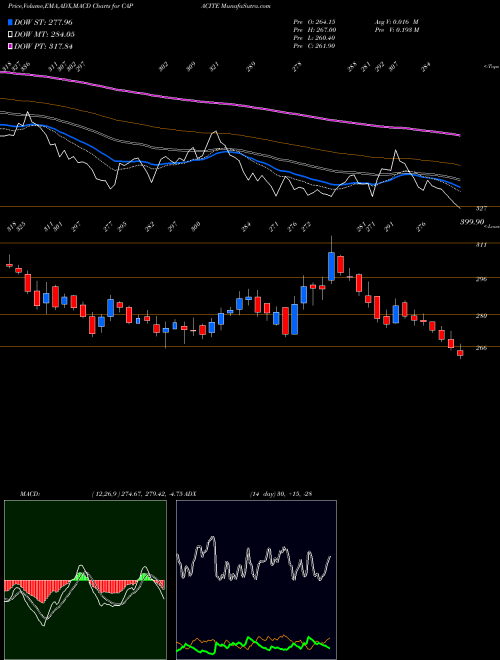Click the 311 price level label
500x660 pixels.
[481, 245]
